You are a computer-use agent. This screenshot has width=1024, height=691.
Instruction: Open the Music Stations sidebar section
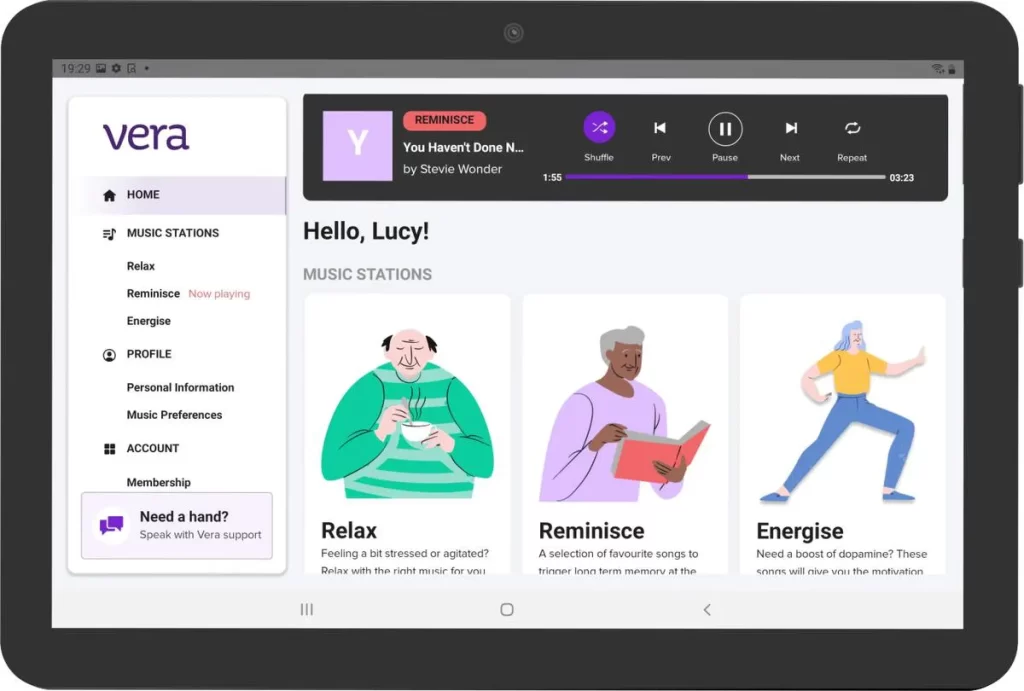pyautogui.click(x=172, y=233)
